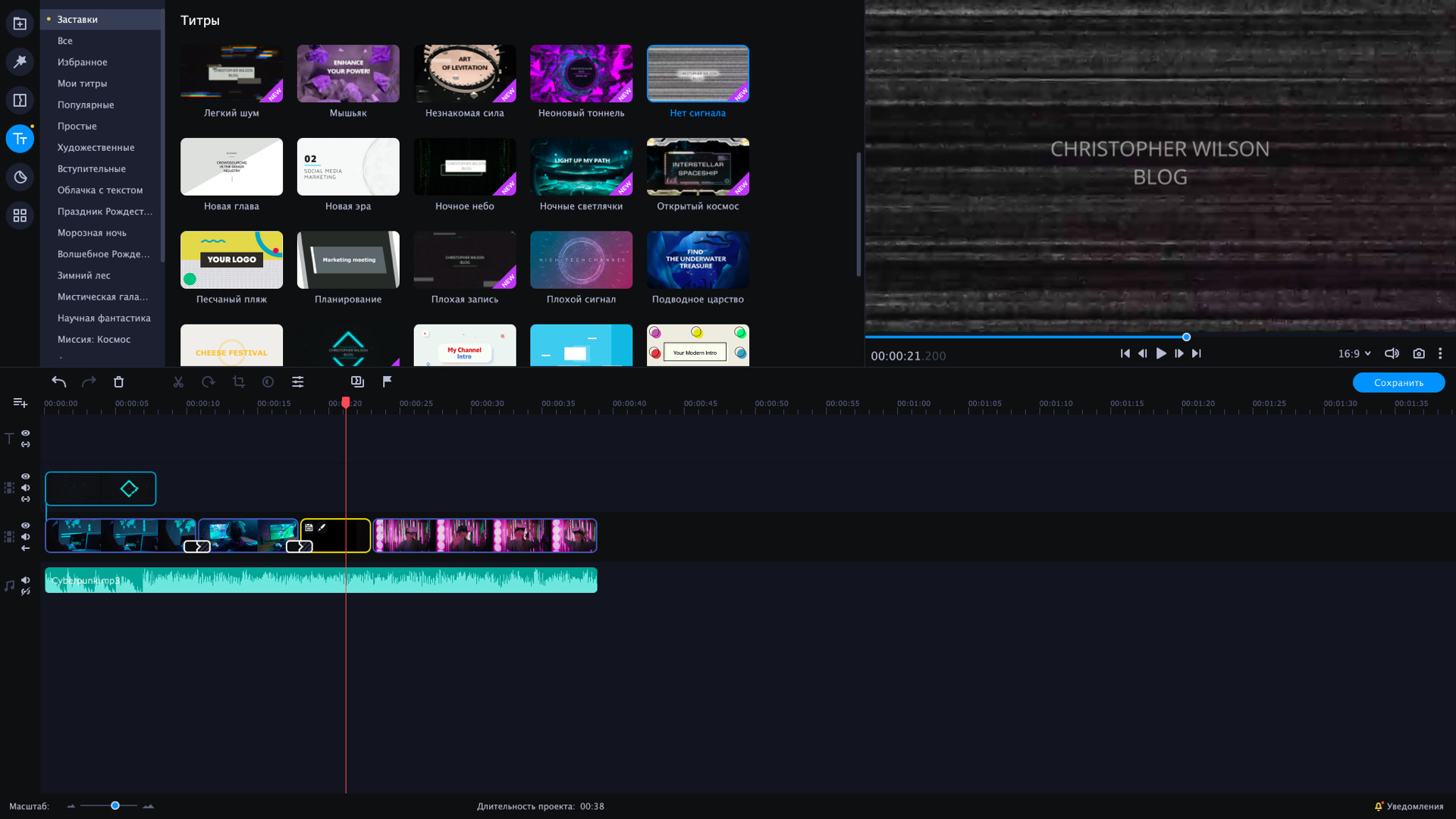Delete selected clip with trash icon

pyautogui.click(x=118, y=382)
